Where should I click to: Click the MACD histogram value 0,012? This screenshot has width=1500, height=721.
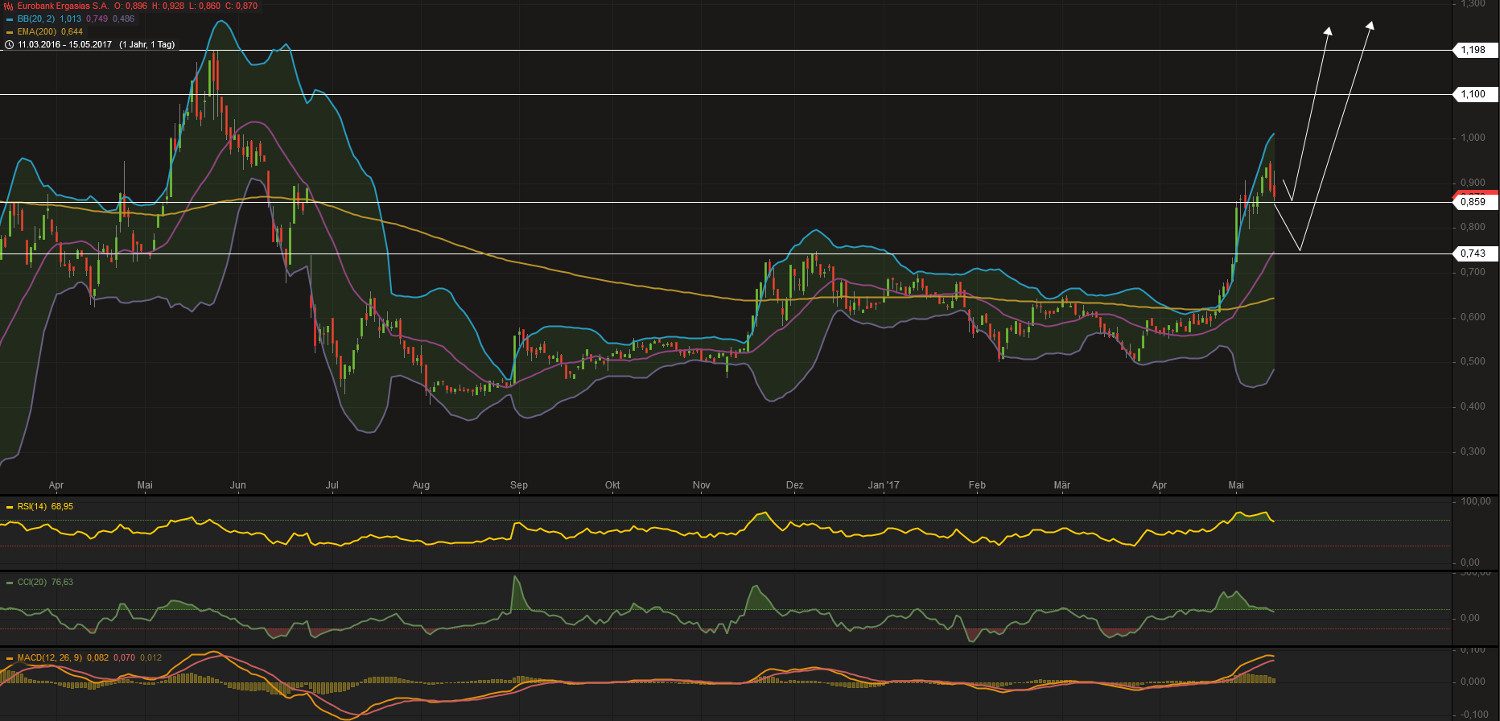[152, 658]
